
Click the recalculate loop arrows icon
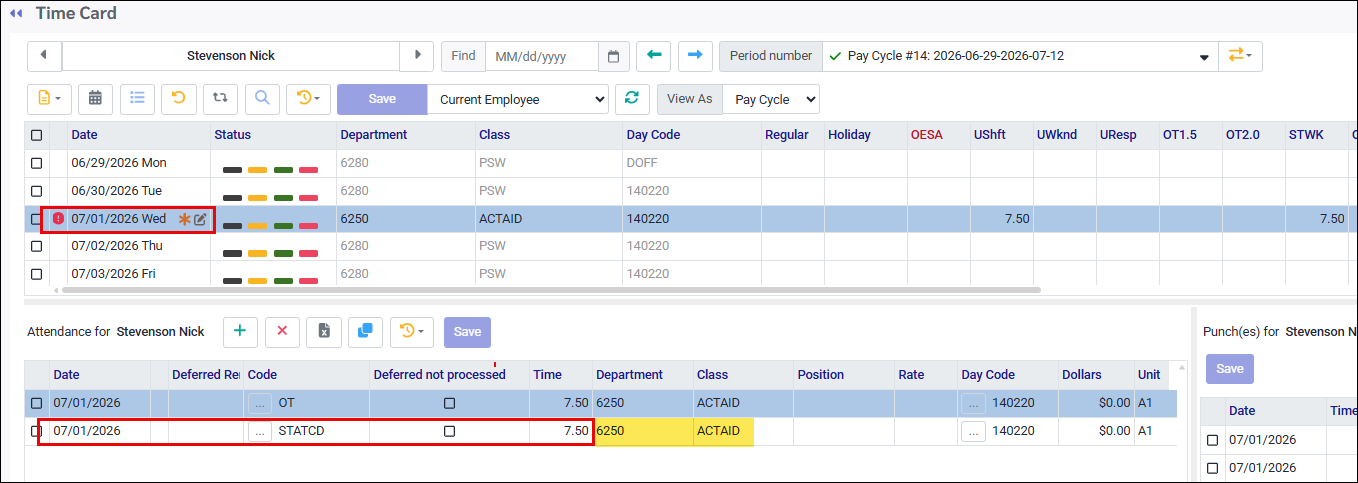point(220,99)
